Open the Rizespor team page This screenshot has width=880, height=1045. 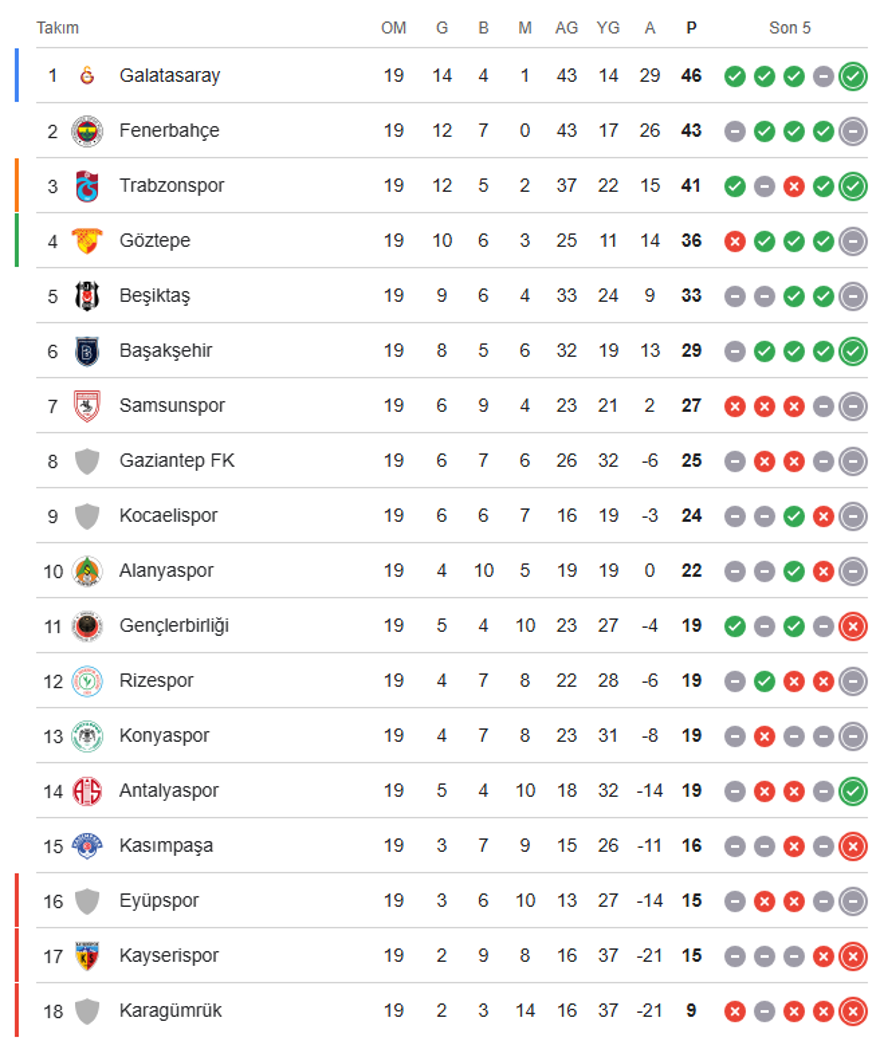coord(156,681)
